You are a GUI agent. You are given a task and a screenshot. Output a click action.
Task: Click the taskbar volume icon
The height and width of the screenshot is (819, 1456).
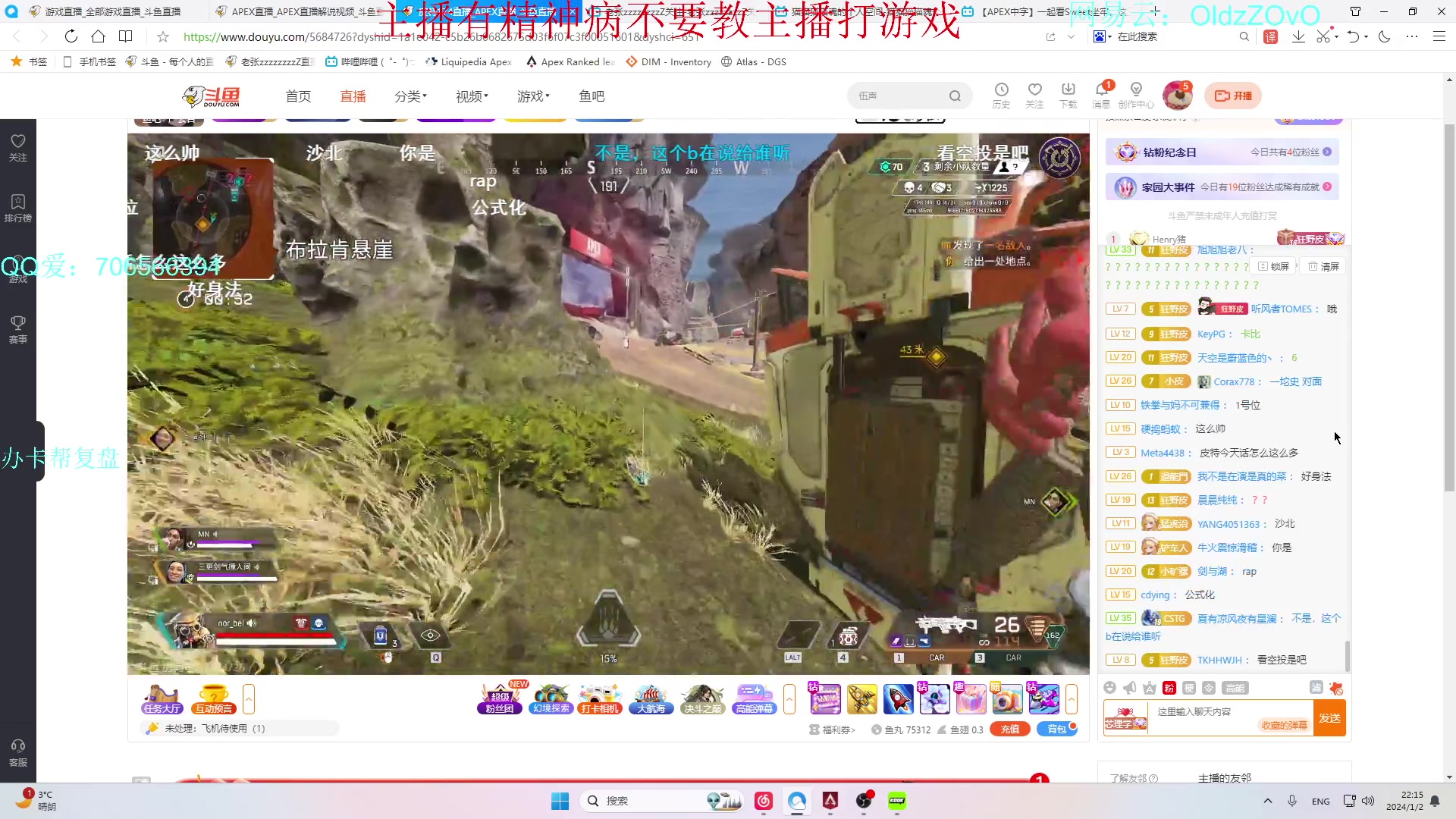pos(1368,801)
